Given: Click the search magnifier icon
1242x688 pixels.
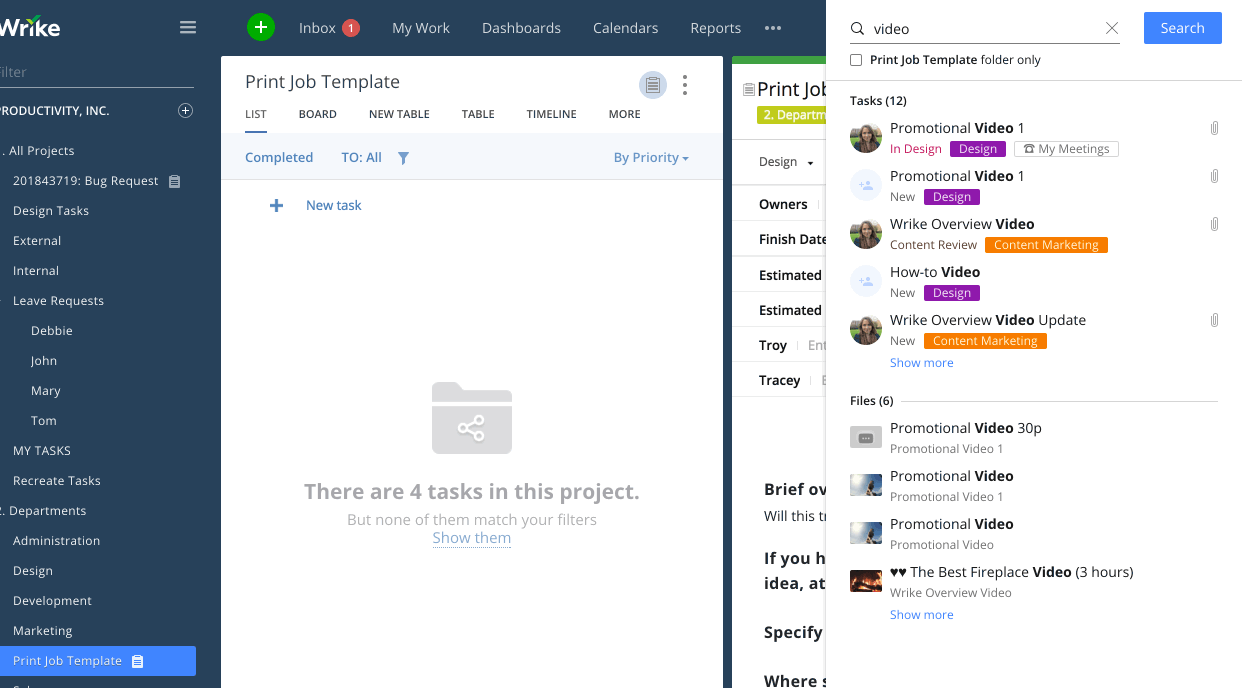Looking at the screenshot, I should point(857,29).
